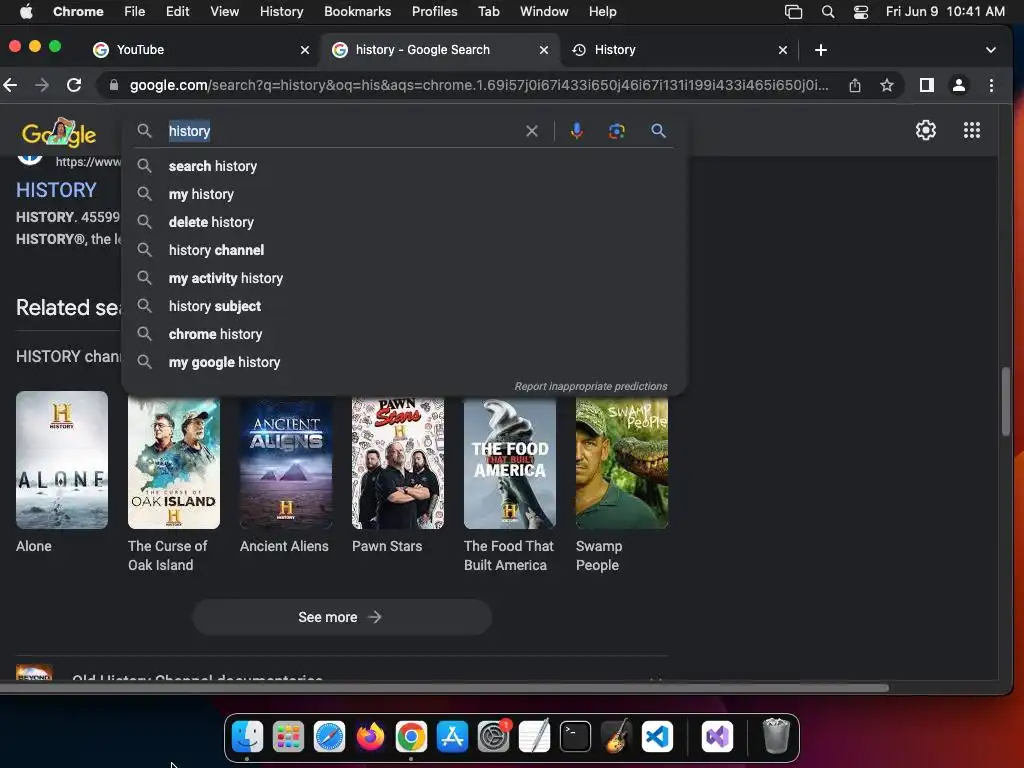Click the blue search magnifier button
Image resolution: width=1024 pixels, height=768 pixels.
pyautogui.click(x=658, y=131)
